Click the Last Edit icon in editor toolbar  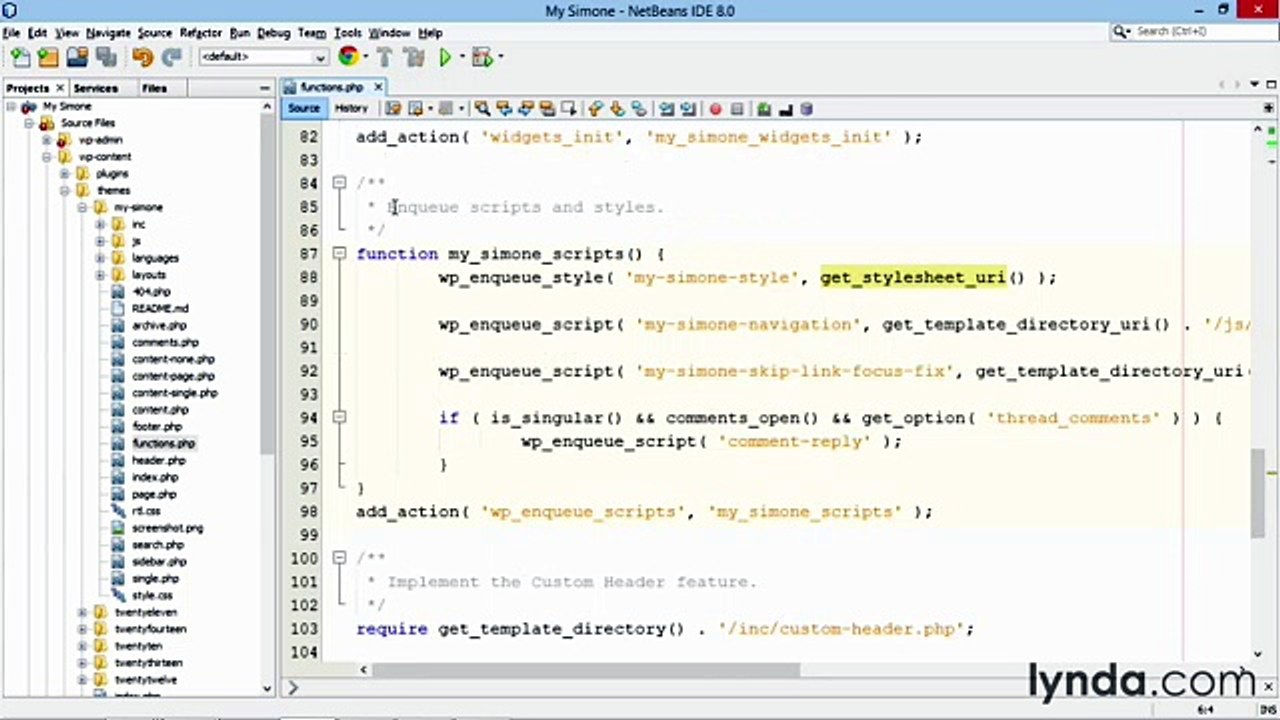pyautogui.click(x=393, y=109)
